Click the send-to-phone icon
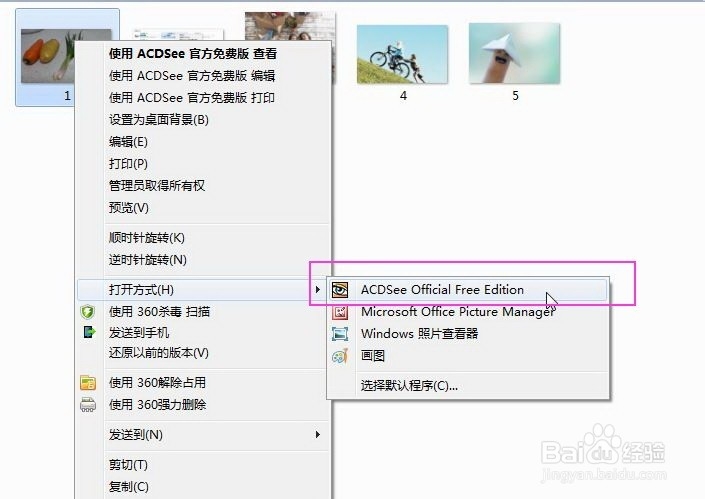Viewport: 705px width, 499px height. click(x=89, y=332)
